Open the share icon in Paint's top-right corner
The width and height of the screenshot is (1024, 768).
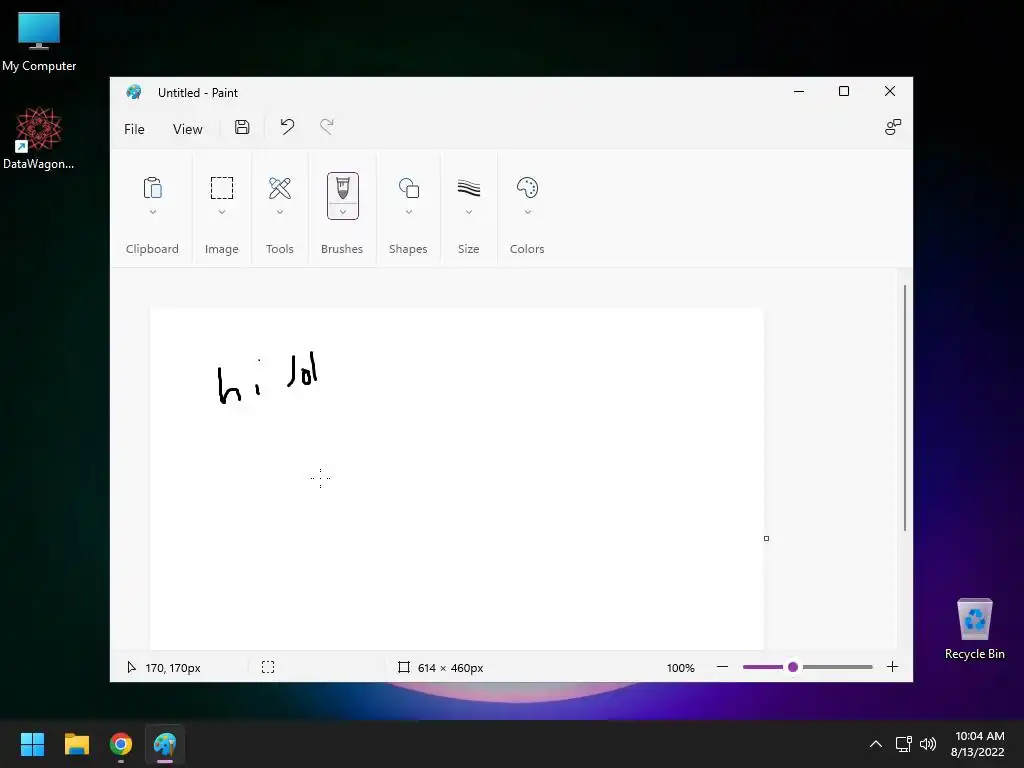pyautogui.click(x=893, y=127)
